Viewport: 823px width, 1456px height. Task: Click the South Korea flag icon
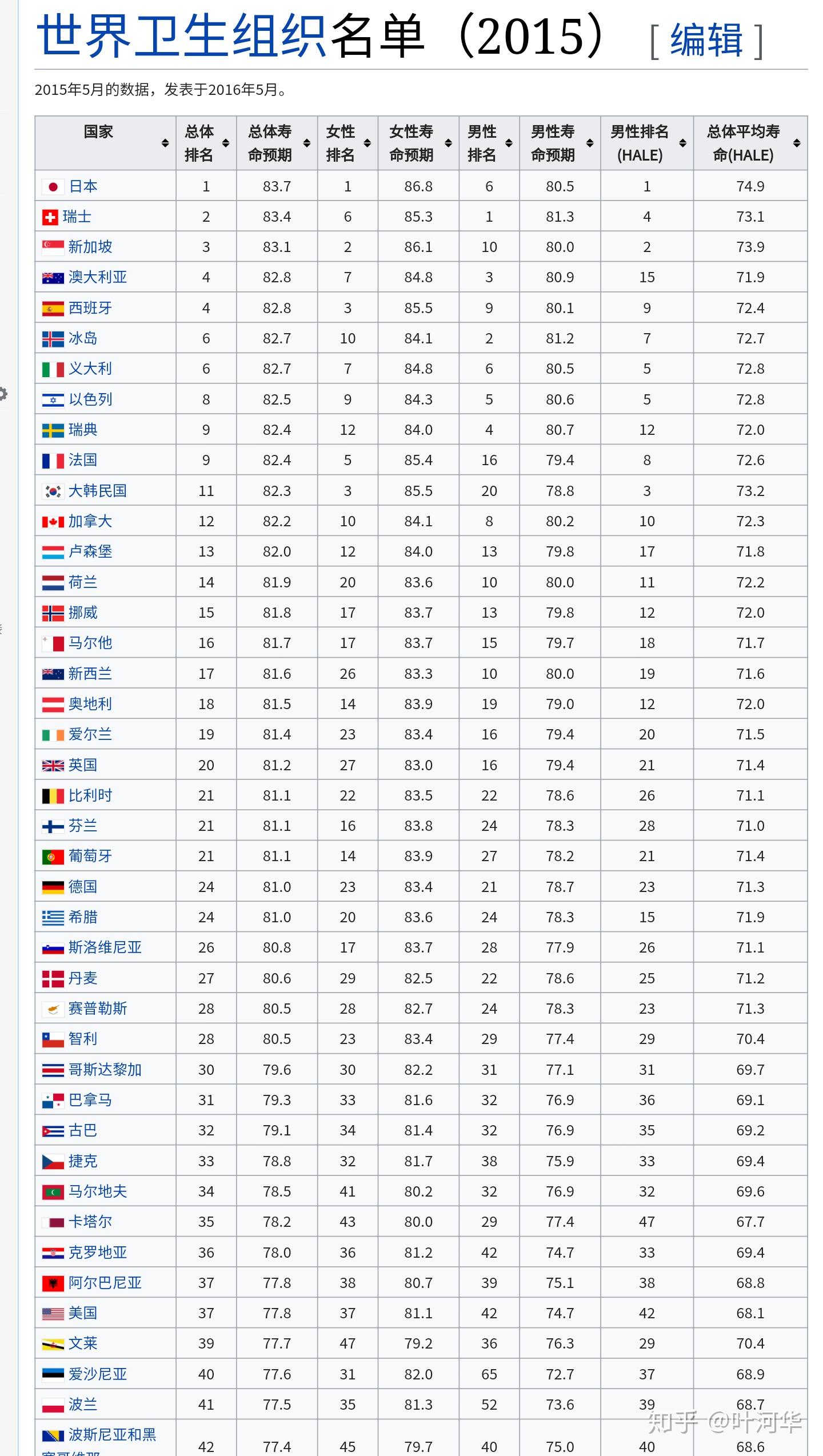point(53,491)
